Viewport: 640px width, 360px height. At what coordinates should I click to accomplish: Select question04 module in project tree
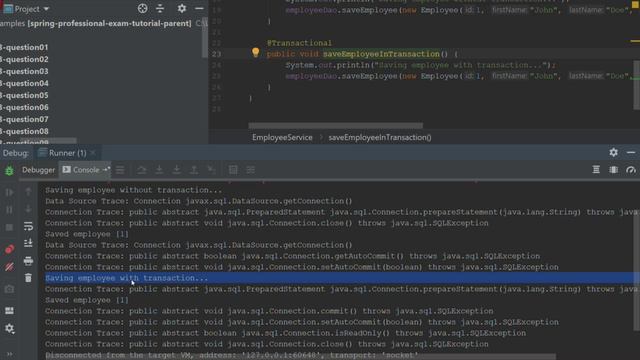pyautogui.click(x=24, y=83)
